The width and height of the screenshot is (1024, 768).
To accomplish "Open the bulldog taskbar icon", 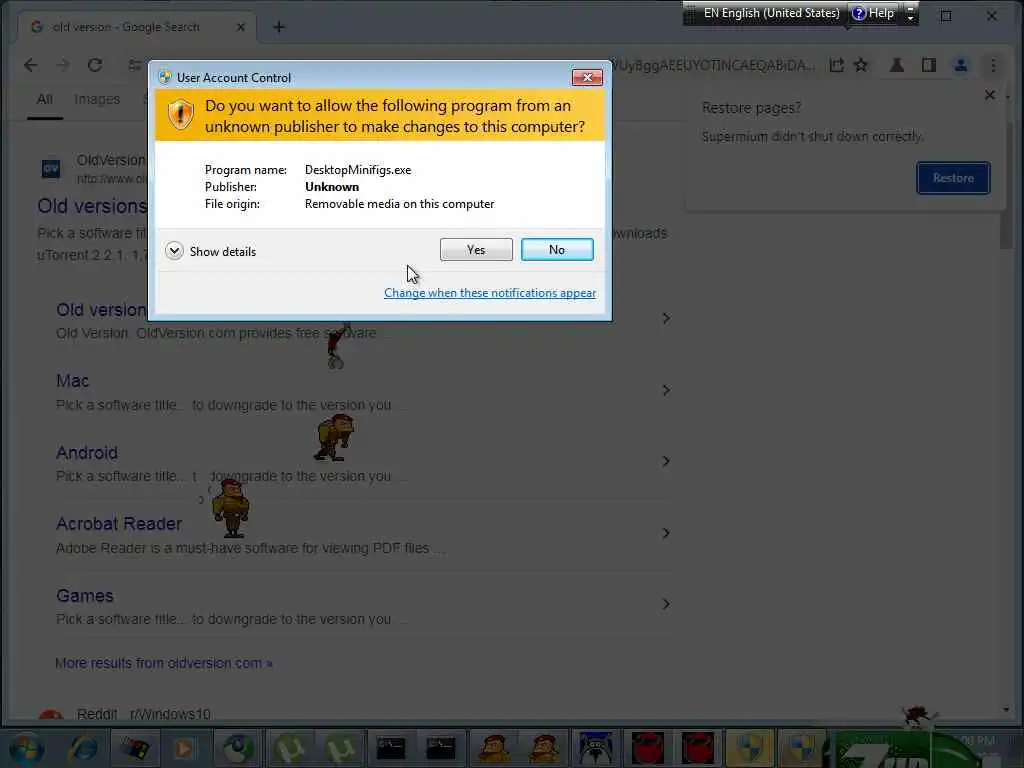I will 596,748.
